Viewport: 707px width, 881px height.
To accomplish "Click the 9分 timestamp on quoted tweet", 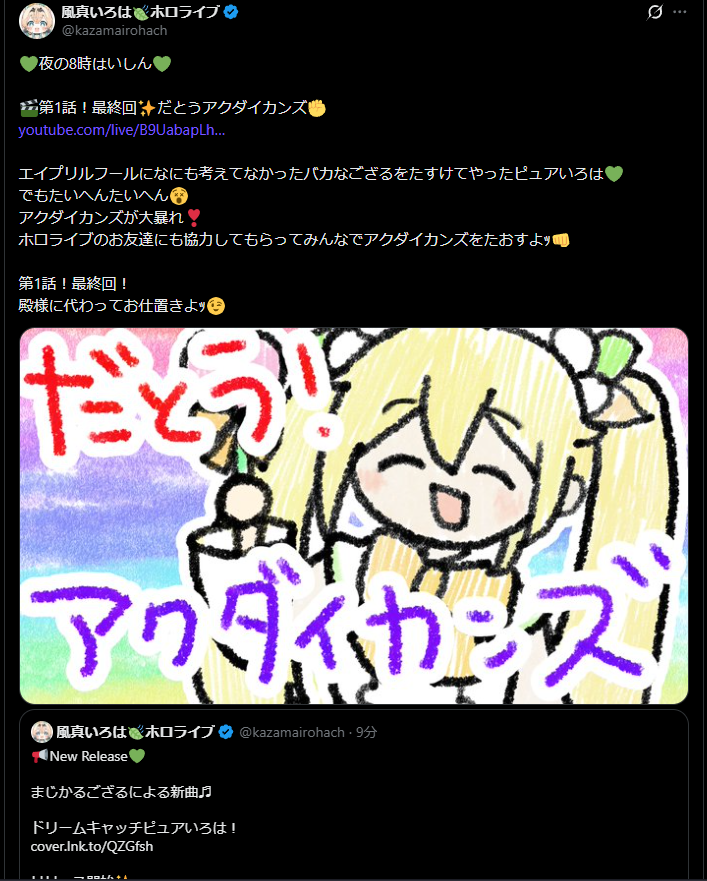I will [x=366, y=732].
